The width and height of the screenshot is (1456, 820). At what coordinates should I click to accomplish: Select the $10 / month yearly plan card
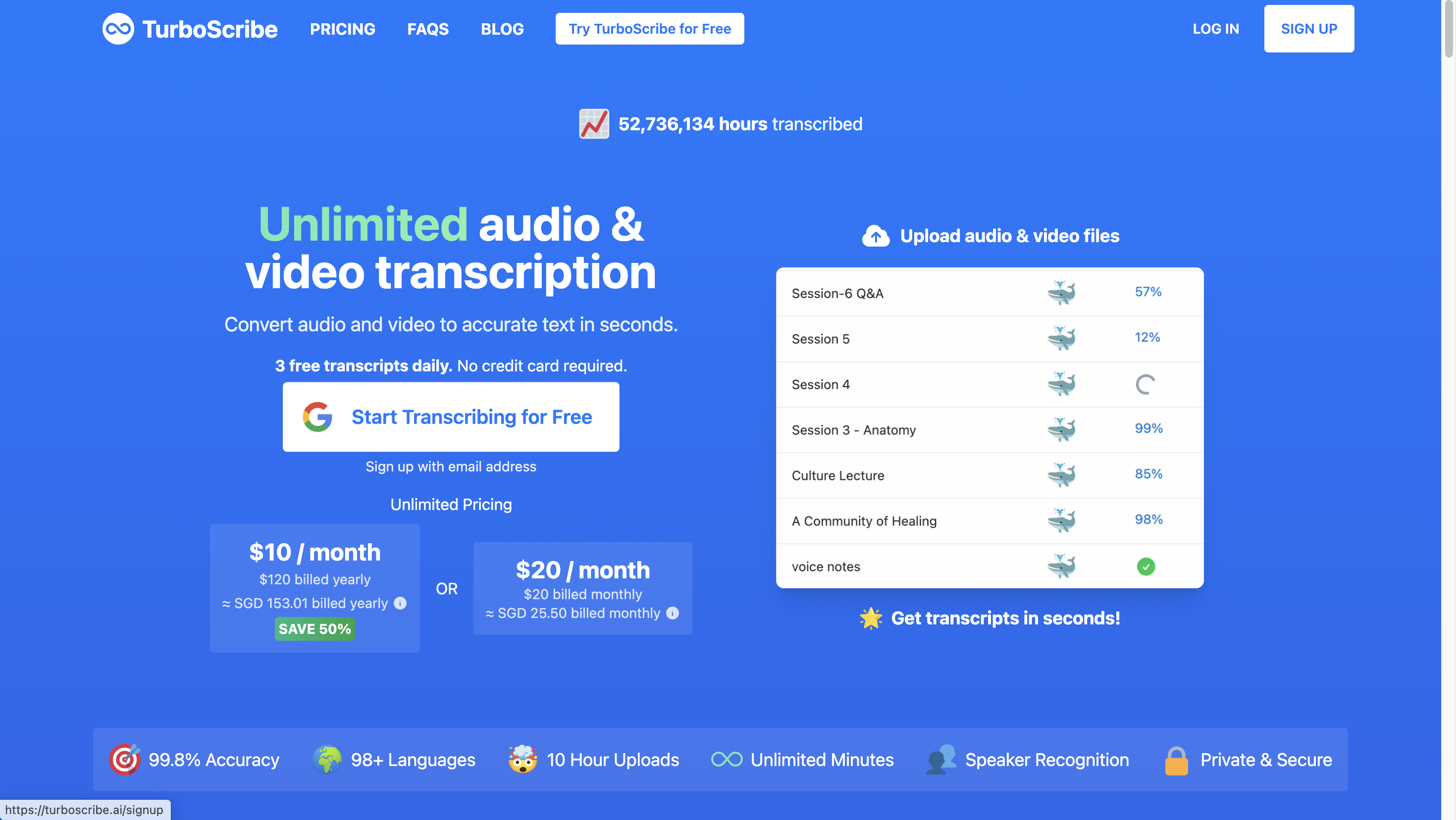click(315, 588)
